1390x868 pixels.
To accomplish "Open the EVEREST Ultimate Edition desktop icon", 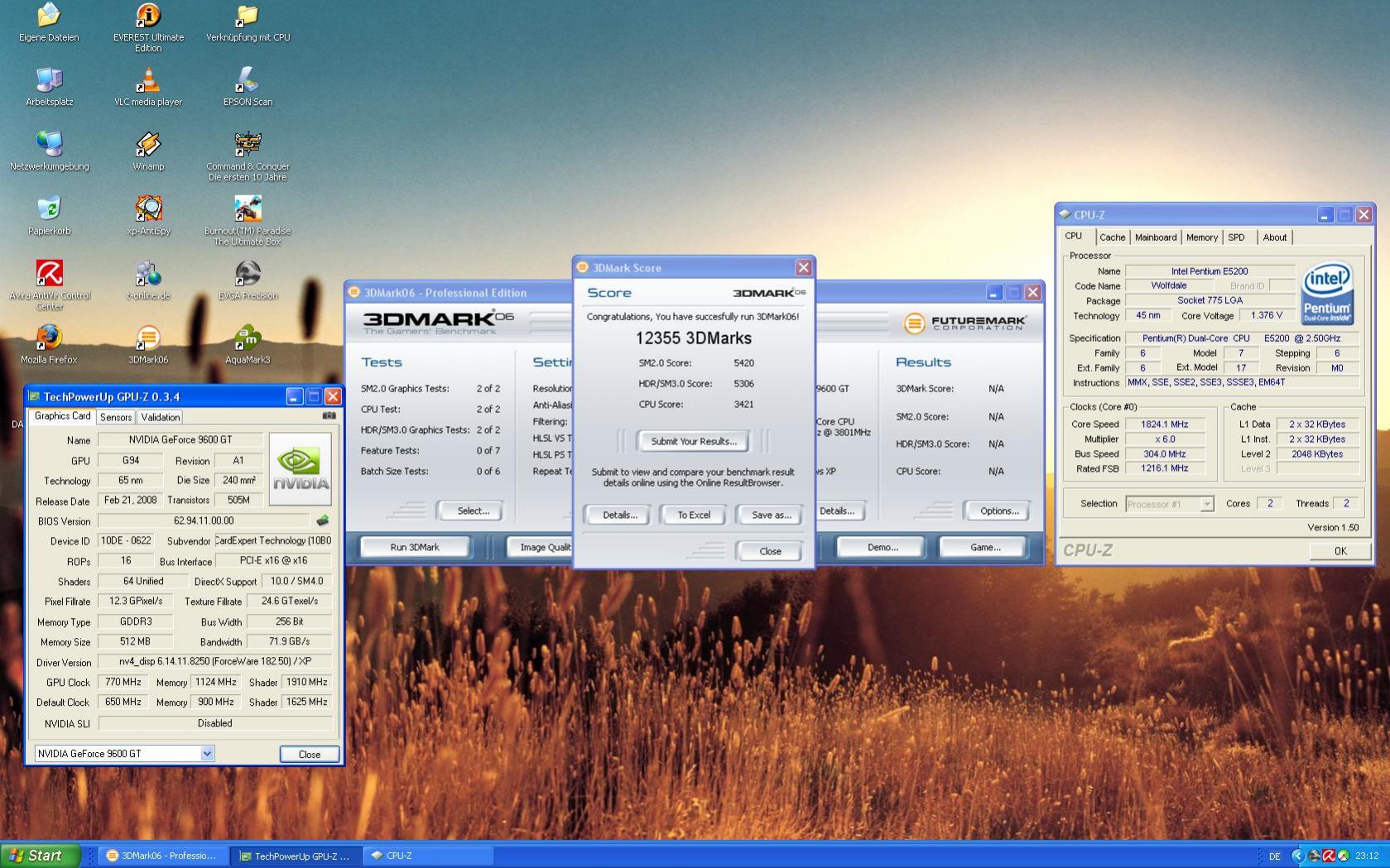I will tap(148, 26).
